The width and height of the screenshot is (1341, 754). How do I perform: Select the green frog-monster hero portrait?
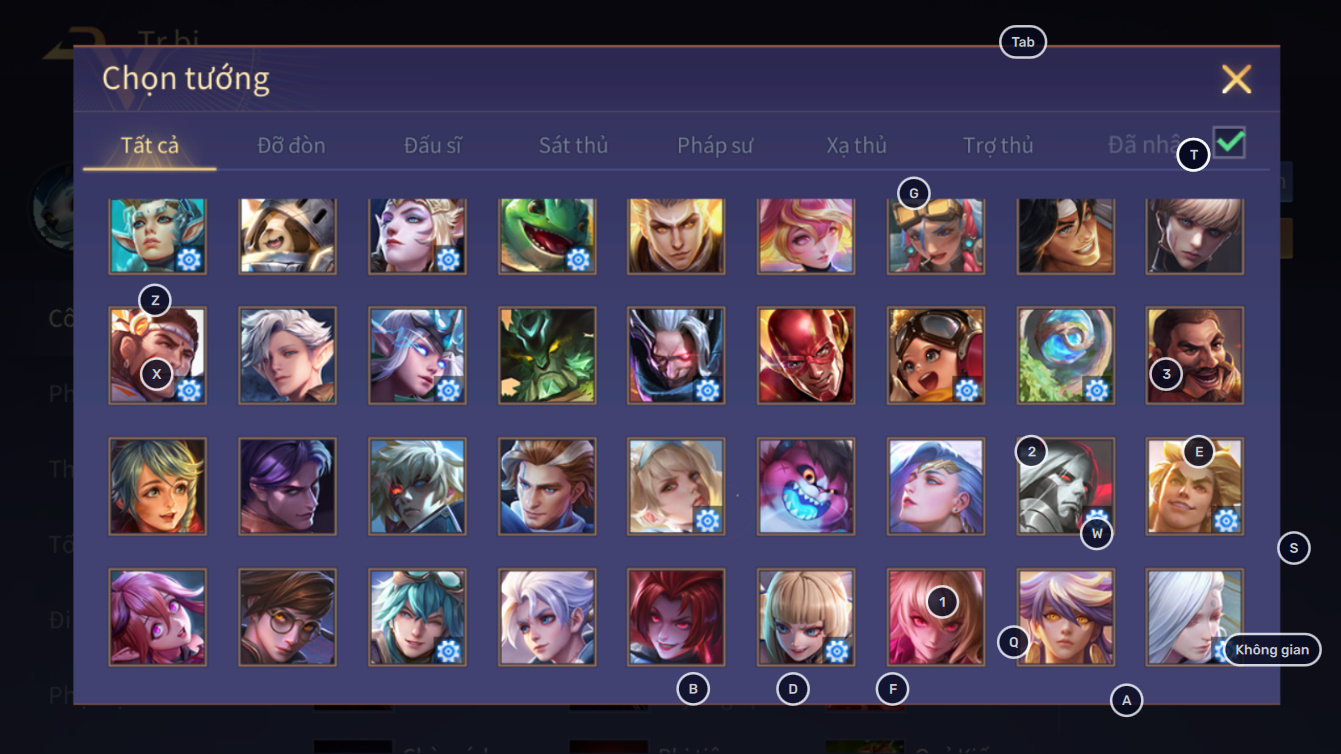pyautogui.click(x=547, y=235)
